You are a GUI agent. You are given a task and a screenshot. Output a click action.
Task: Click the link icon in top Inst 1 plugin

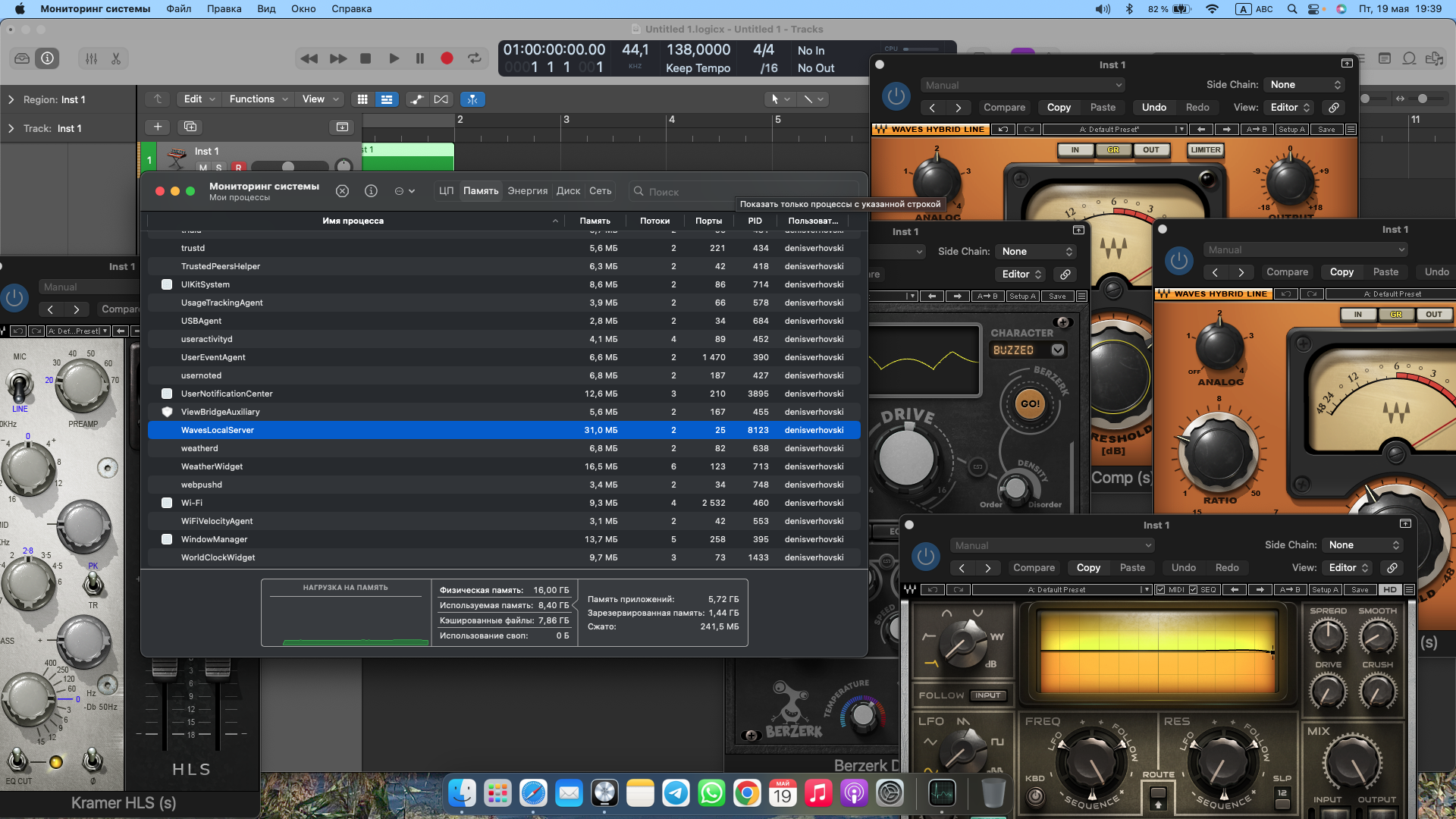click(1333, 108)
